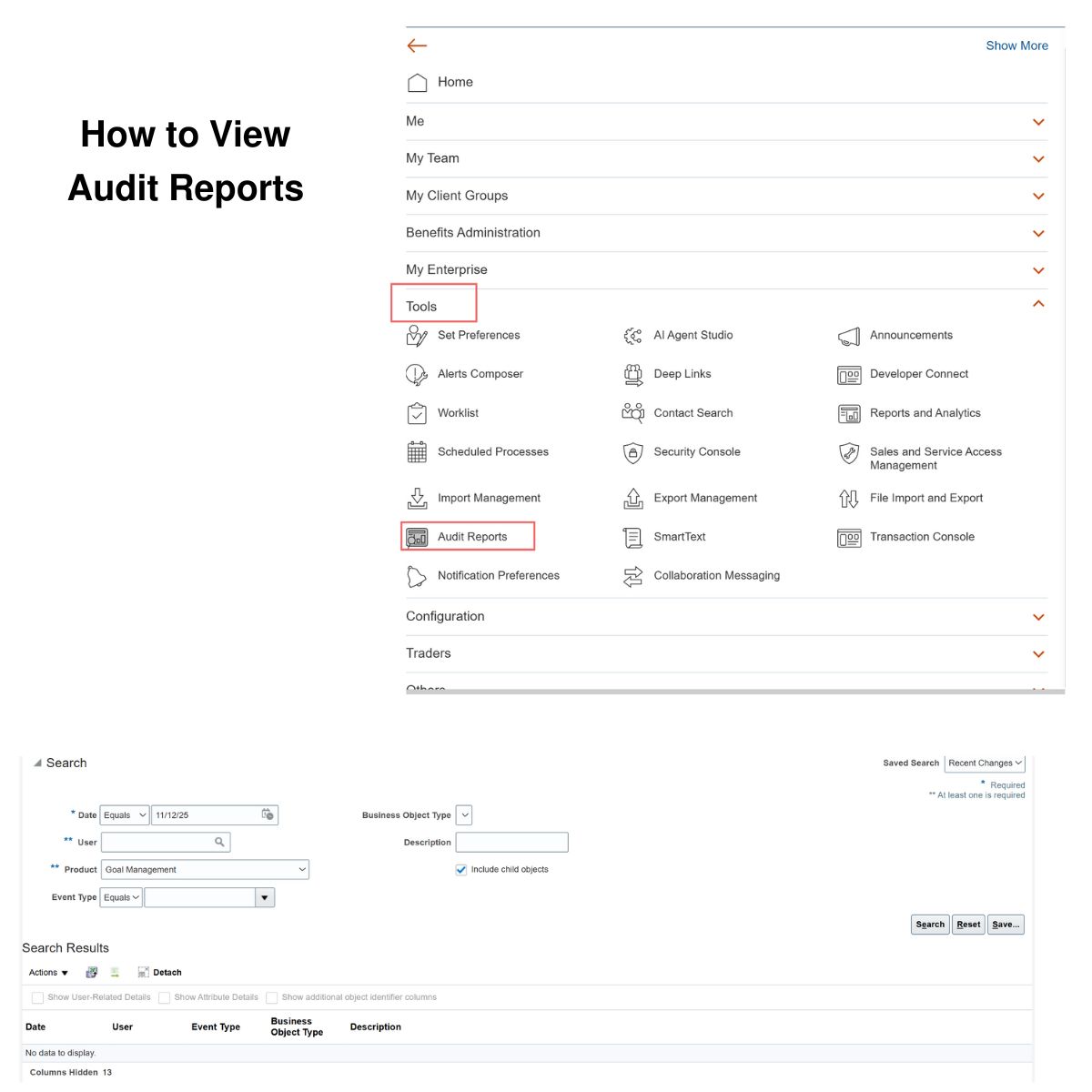The width and height of the screenshot is (1092, 1092).
Task: Collapse the Tools menu section
Action: [1038, 305]
